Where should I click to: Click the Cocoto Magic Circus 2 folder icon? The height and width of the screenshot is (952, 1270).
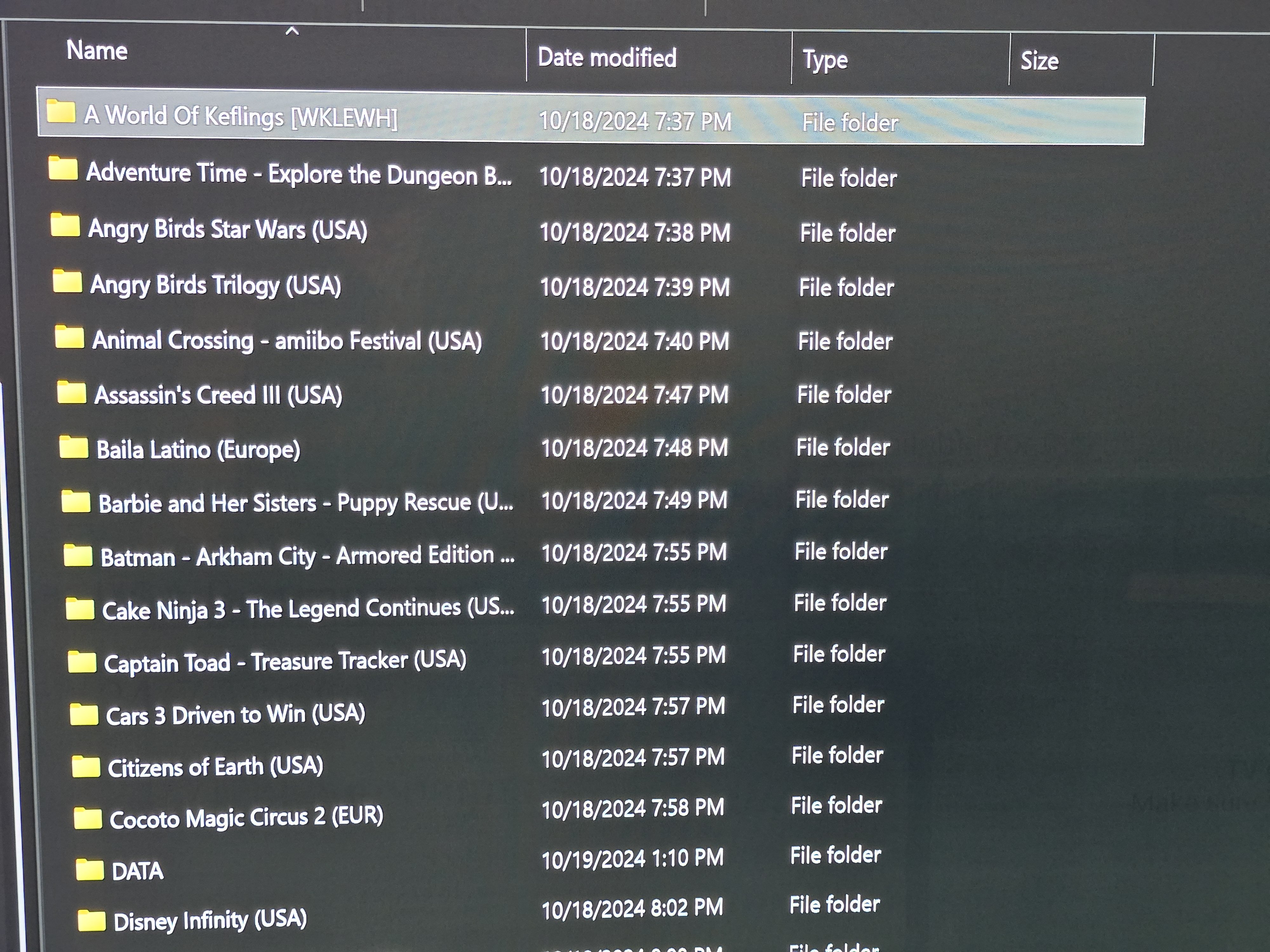(x=87, y=819)
